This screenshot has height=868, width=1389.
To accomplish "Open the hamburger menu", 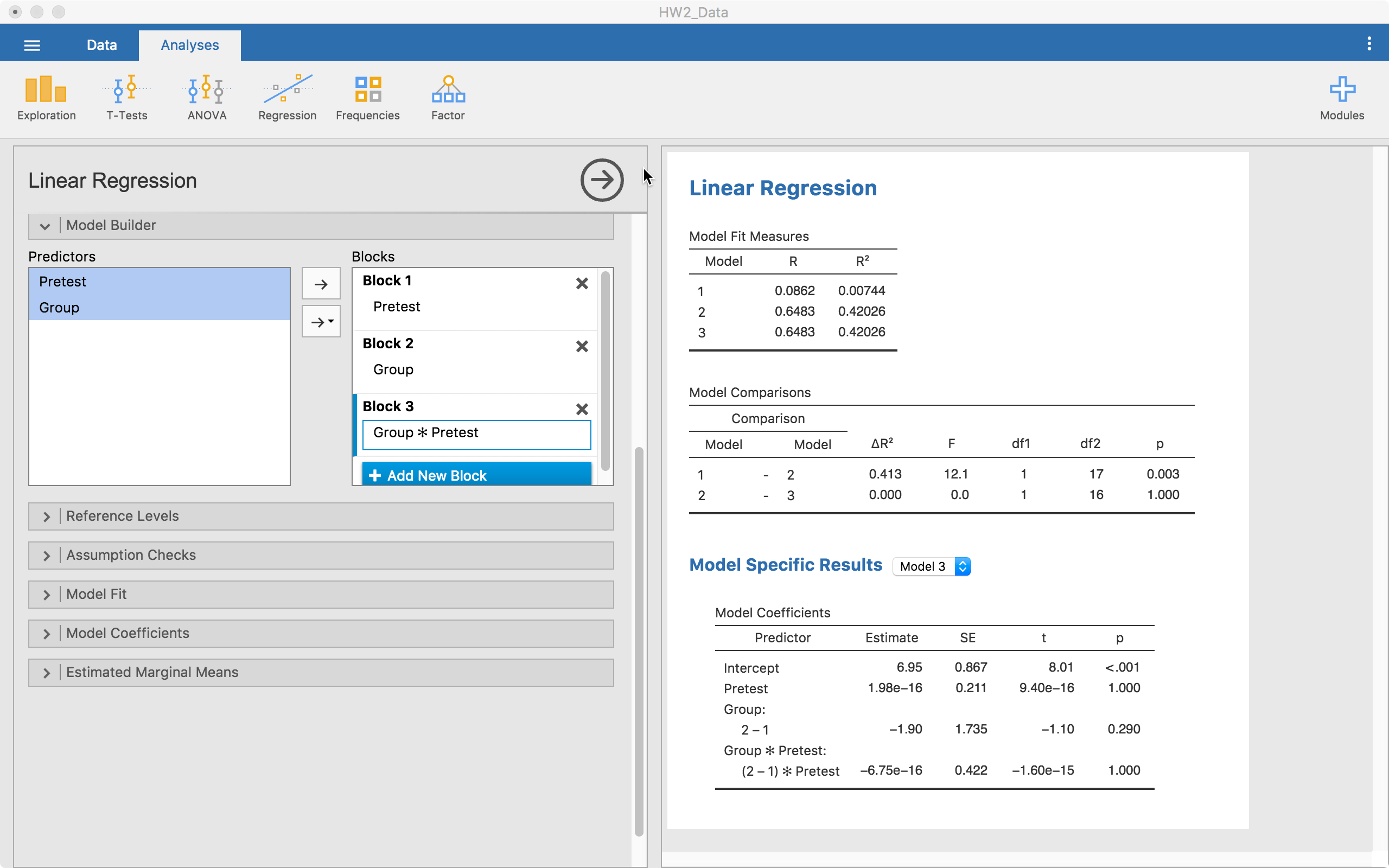I will (x=32, y=44).
